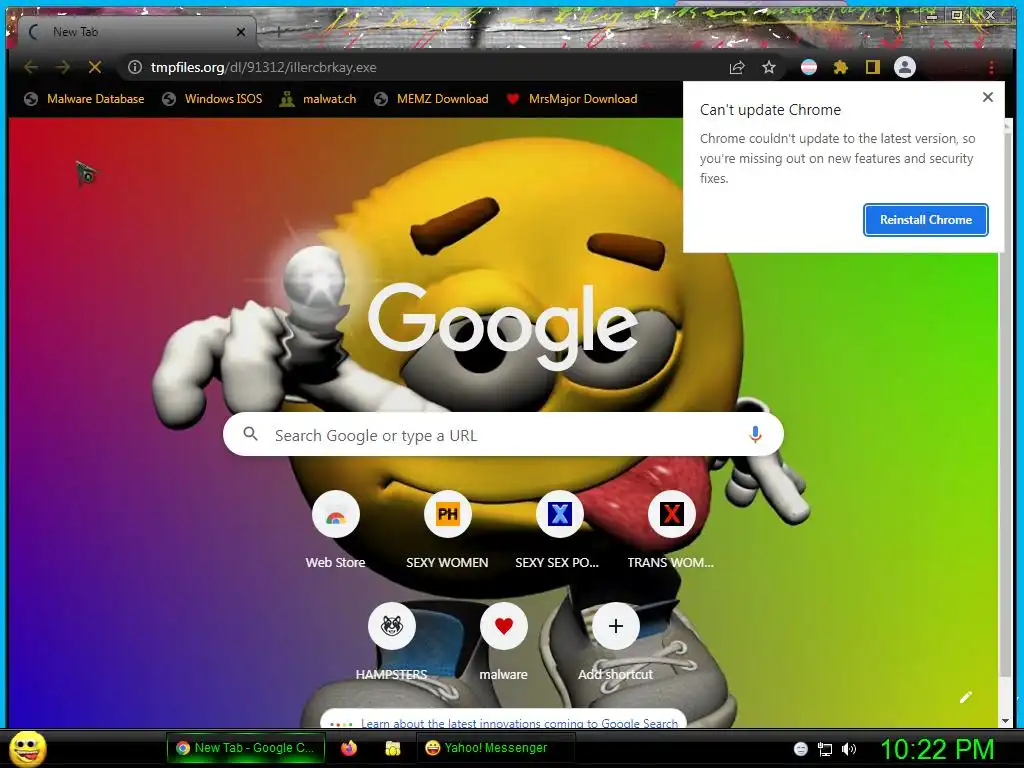Image resolution: width=1024 pixels, height=768 pixels.
Task: Open the file explorer taskbar icon
Action: pyautogui.click(x=392, y=748)
